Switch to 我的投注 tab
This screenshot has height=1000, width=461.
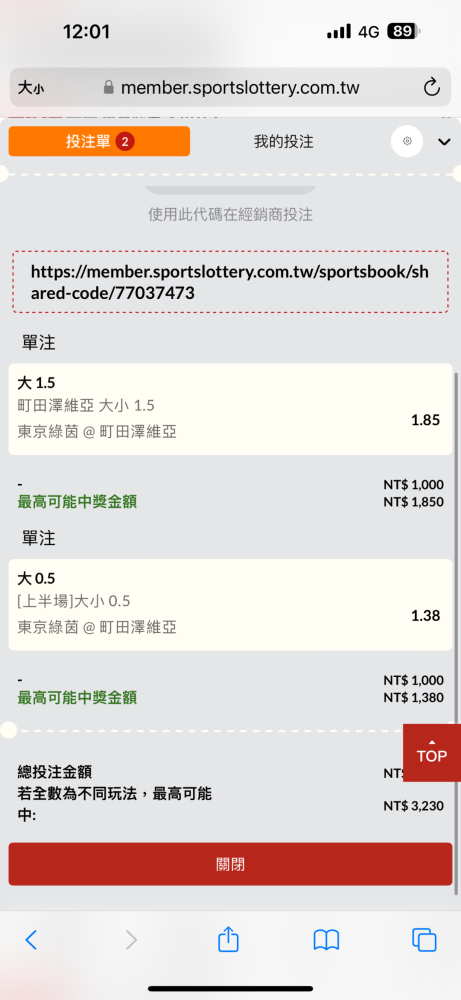point(284,142)
